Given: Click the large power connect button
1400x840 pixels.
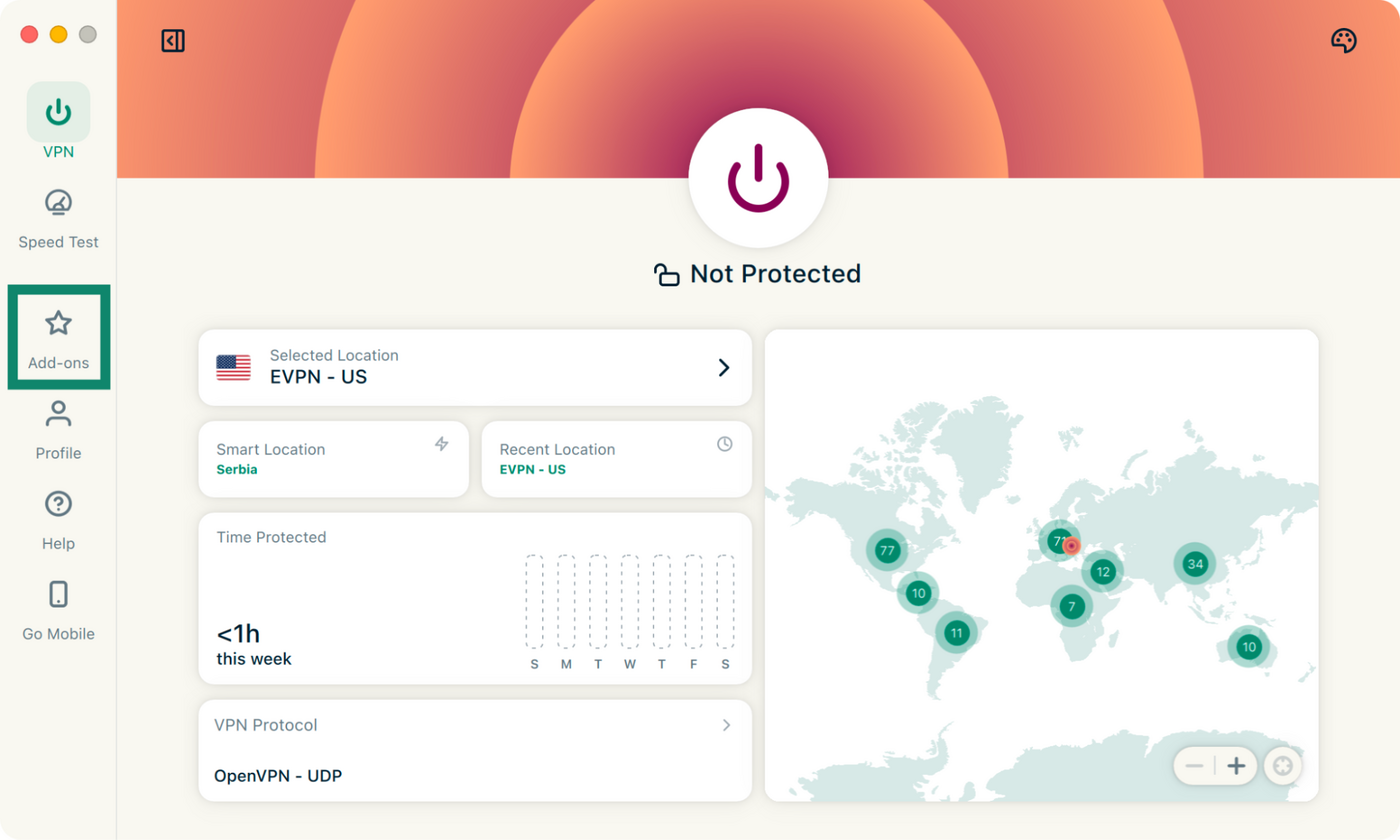Looking at the screenshot, I should point(759,178).
